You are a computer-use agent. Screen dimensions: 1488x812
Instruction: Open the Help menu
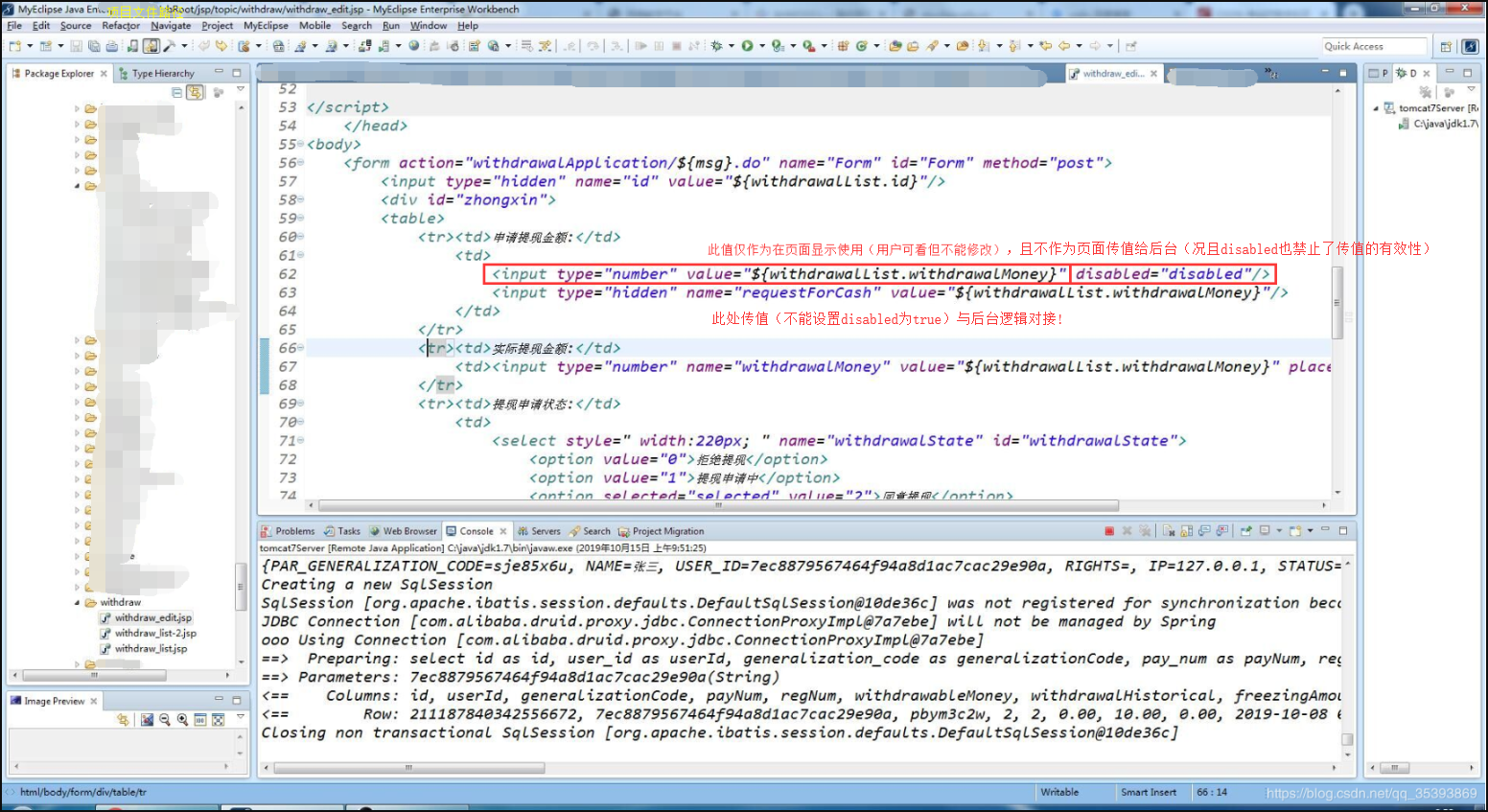[x=468, y=26]
